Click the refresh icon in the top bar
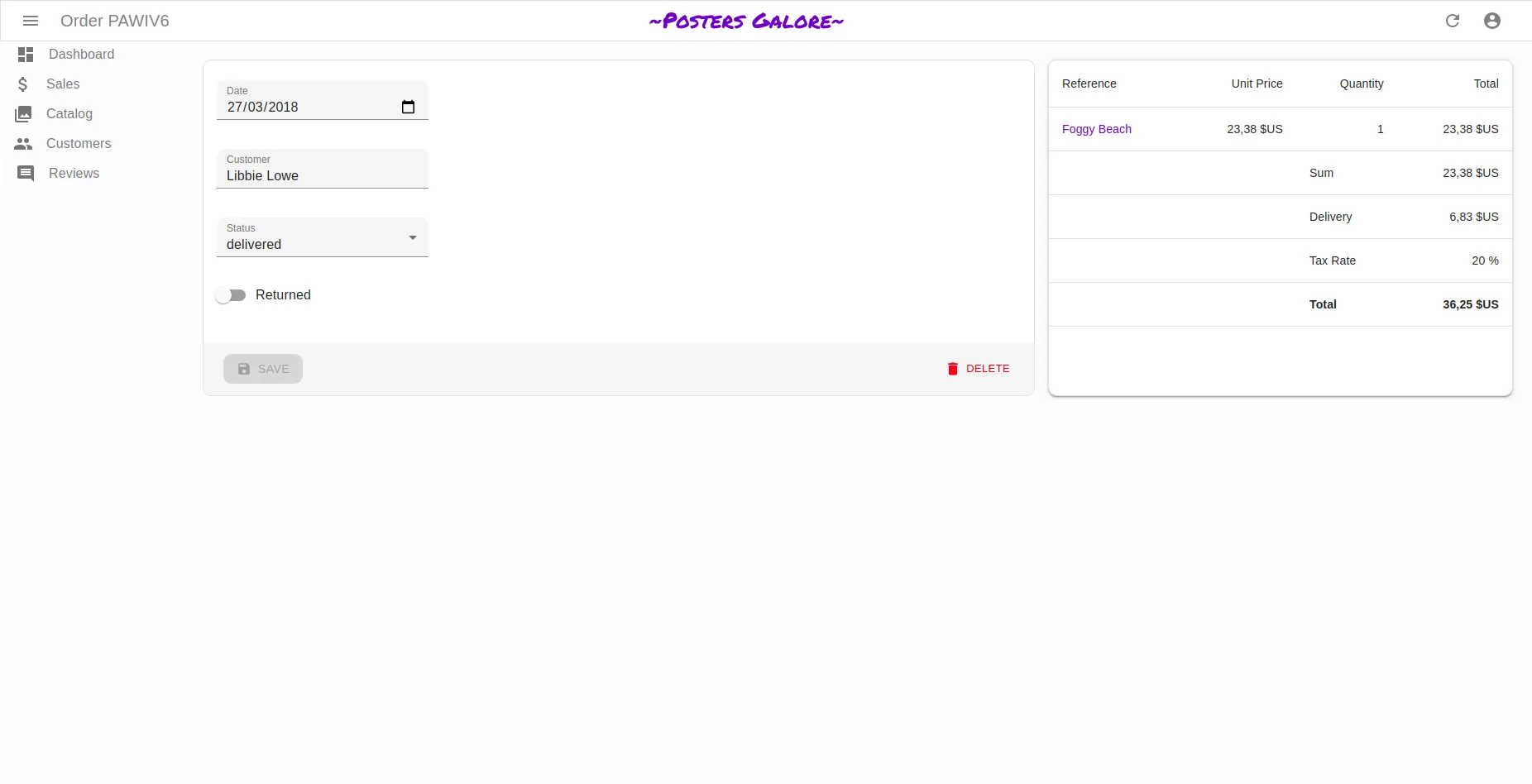The height and width of the screenshot is (784, 1532). [x=1453, y=21]
